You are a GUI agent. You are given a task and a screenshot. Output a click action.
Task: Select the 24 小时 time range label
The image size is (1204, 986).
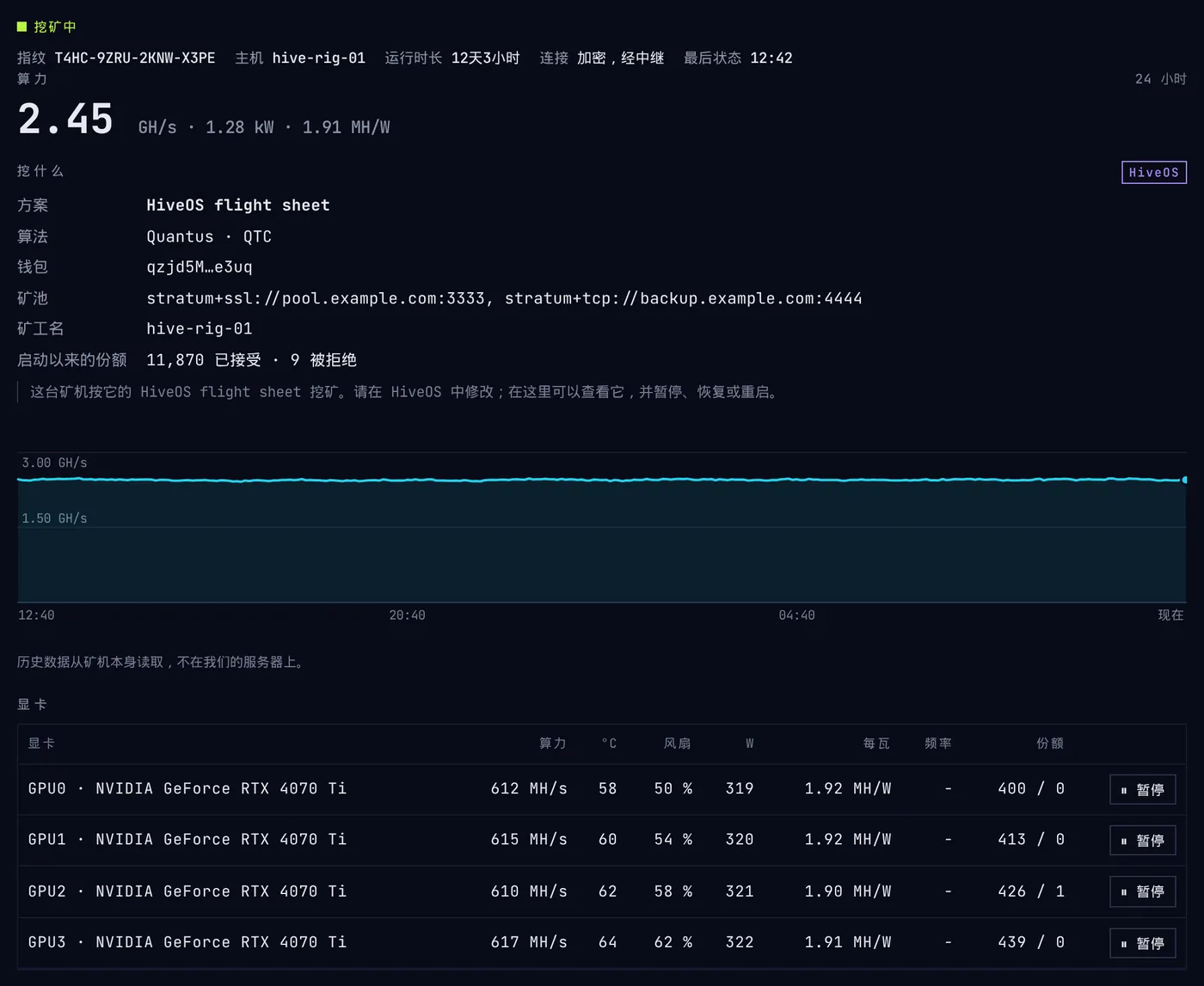tap(1160, 79)
